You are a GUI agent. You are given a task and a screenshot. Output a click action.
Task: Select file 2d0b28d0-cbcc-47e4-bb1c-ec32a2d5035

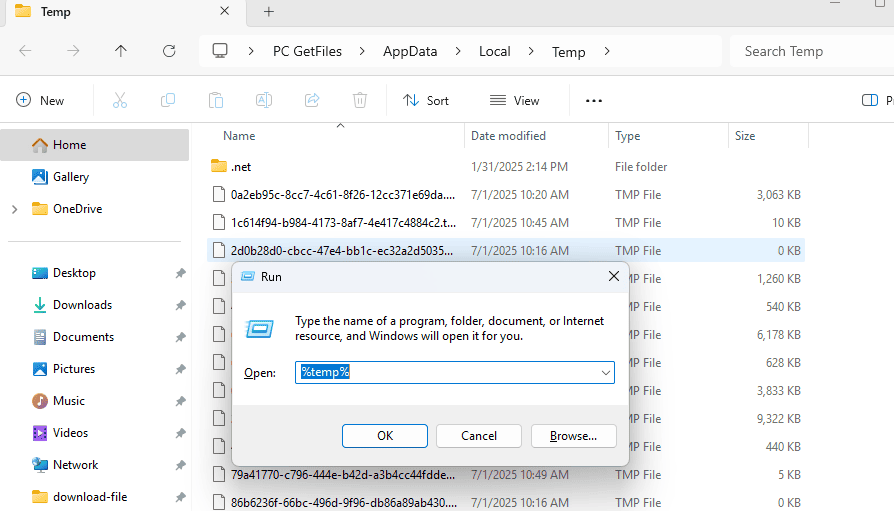506,250
